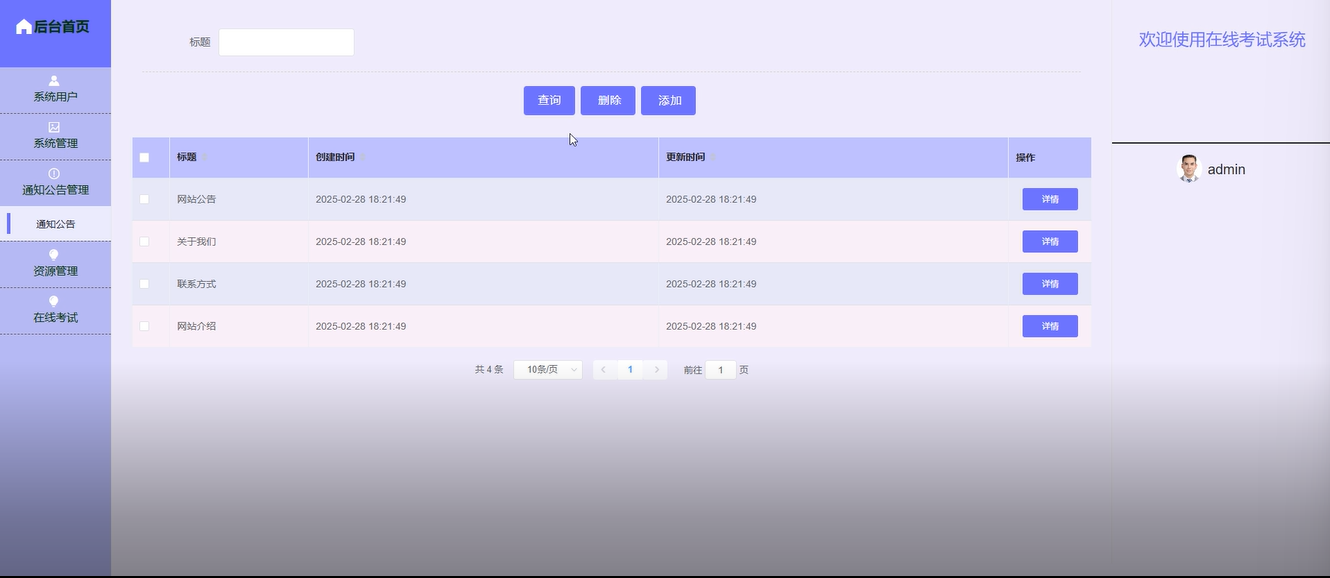Click the 查询 search button
The height and width of the screenshot is (578, 1330).
(x=549, y=100)
